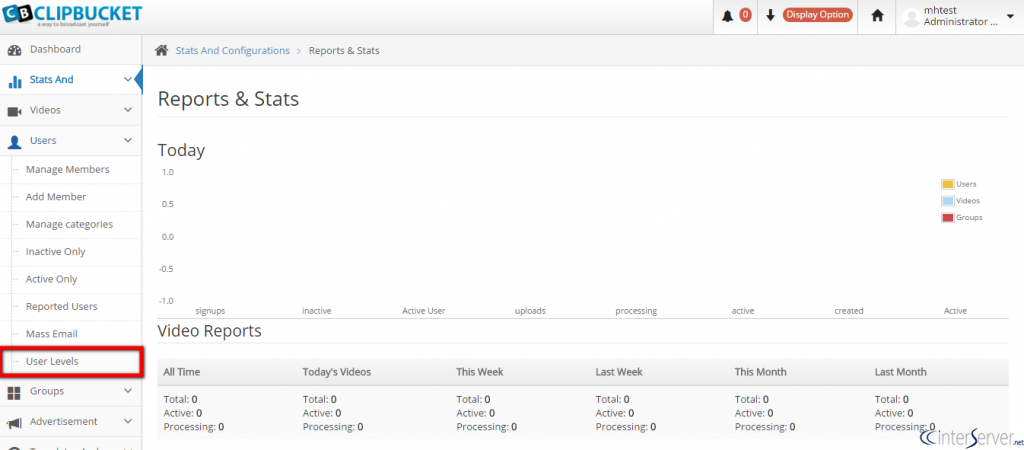Click the All Time column header

pyautogui.click(x=182, y=372)
